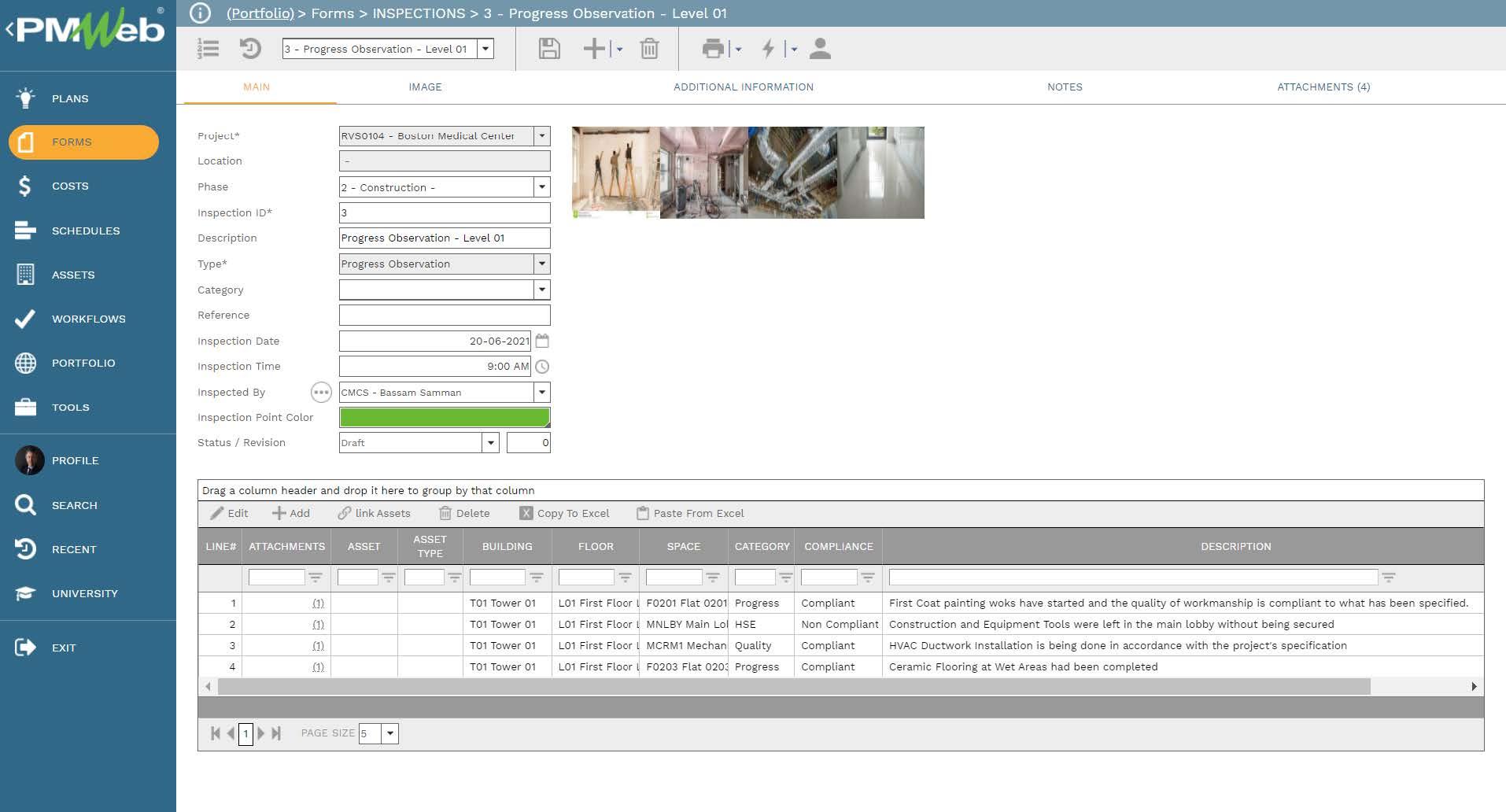This screenshot has height=812, width=1506.
Task: Click link Assets in grid toolbar
Action: (x=374, y=513)
